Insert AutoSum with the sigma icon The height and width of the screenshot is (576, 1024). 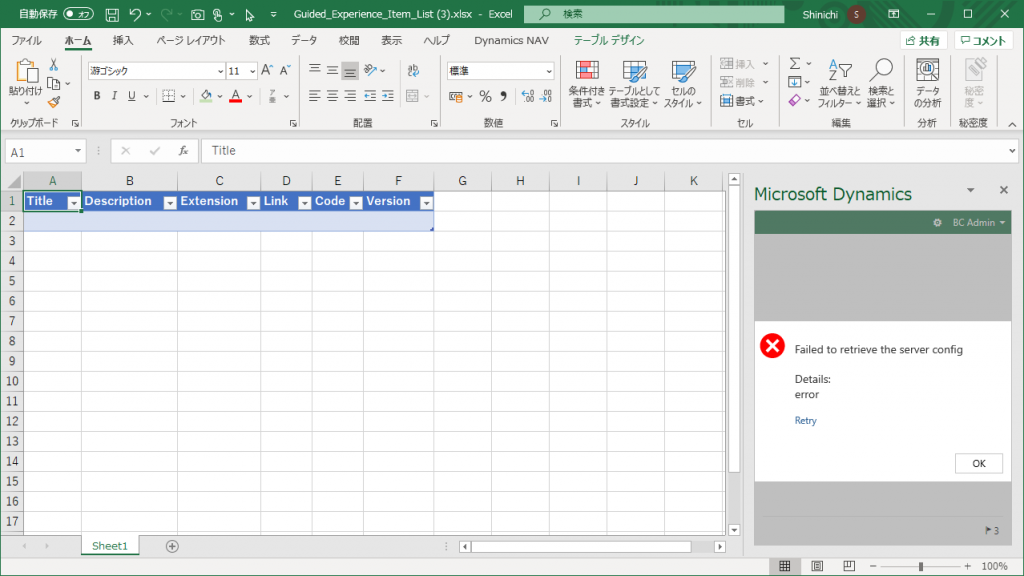point(795,63)
